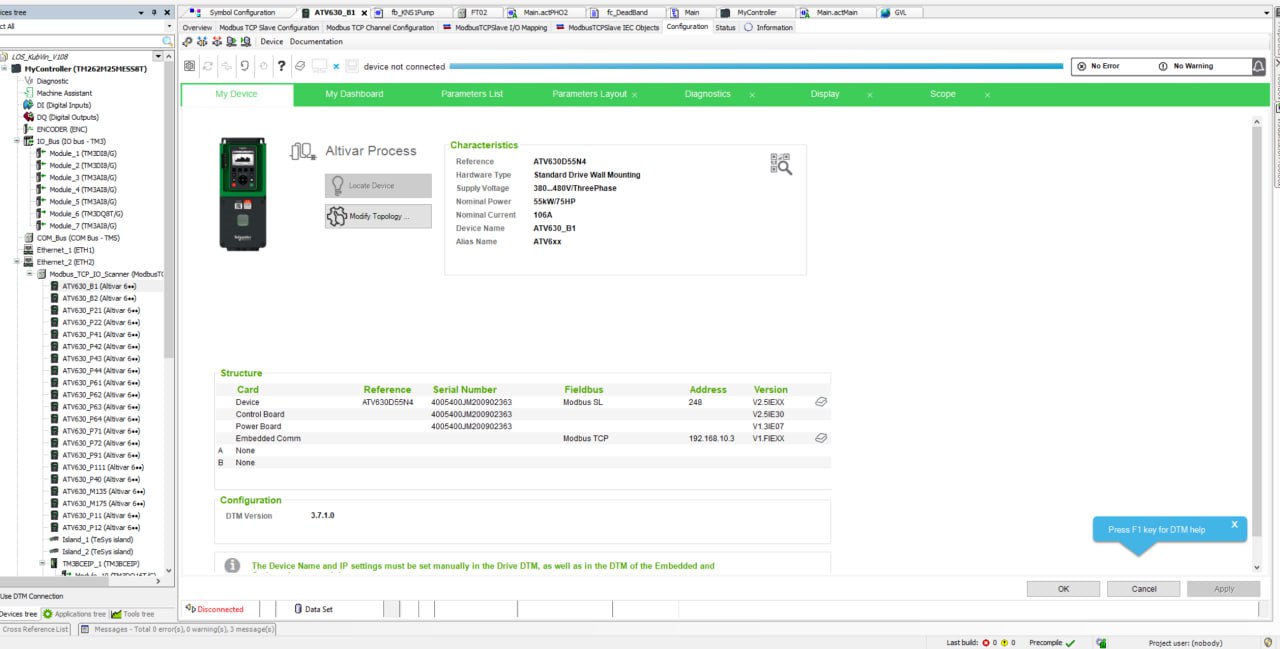This screenshot has width=1280, height=649.
Task: Collapse the IO_Bus node
Action: pyautogui.click(x=17, y=141)
